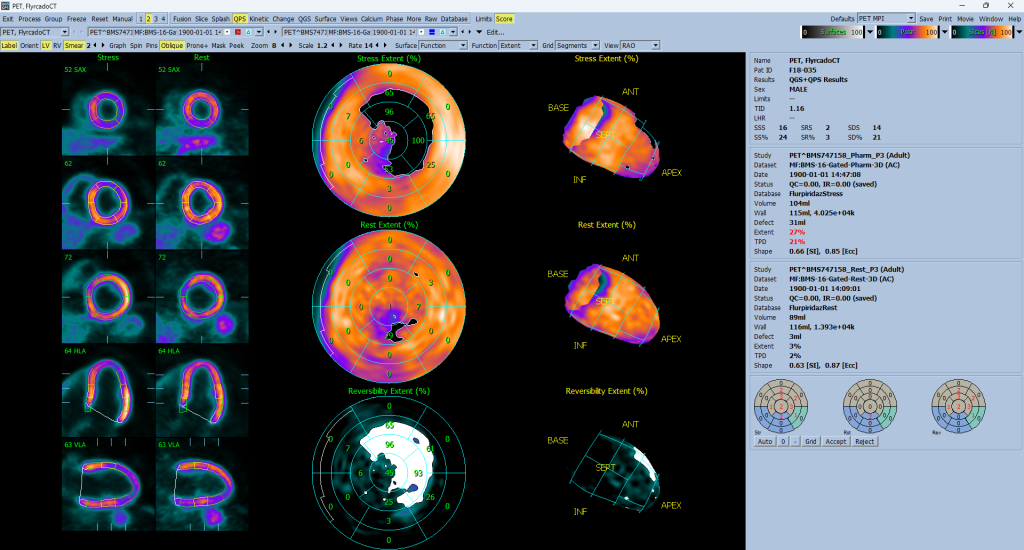Open the Kinetic page
This screenshot has height=550, width=1024.
pyautogui.click(x=259, y=19)
